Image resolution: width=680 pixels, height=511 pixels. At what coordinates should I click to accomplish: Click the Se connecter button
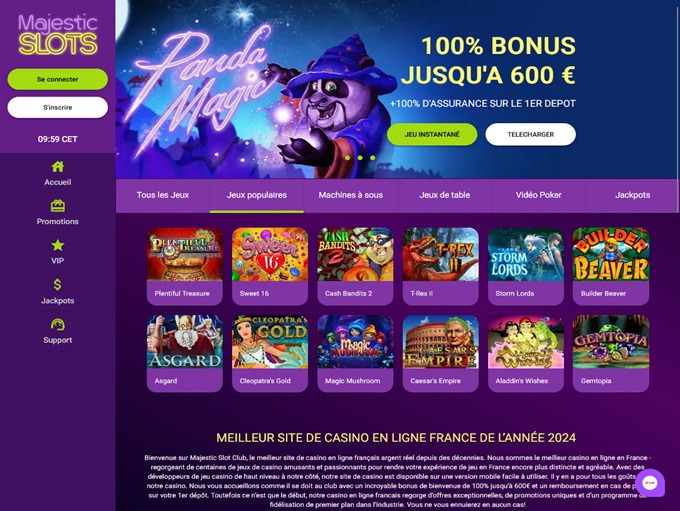pos(58,79)
